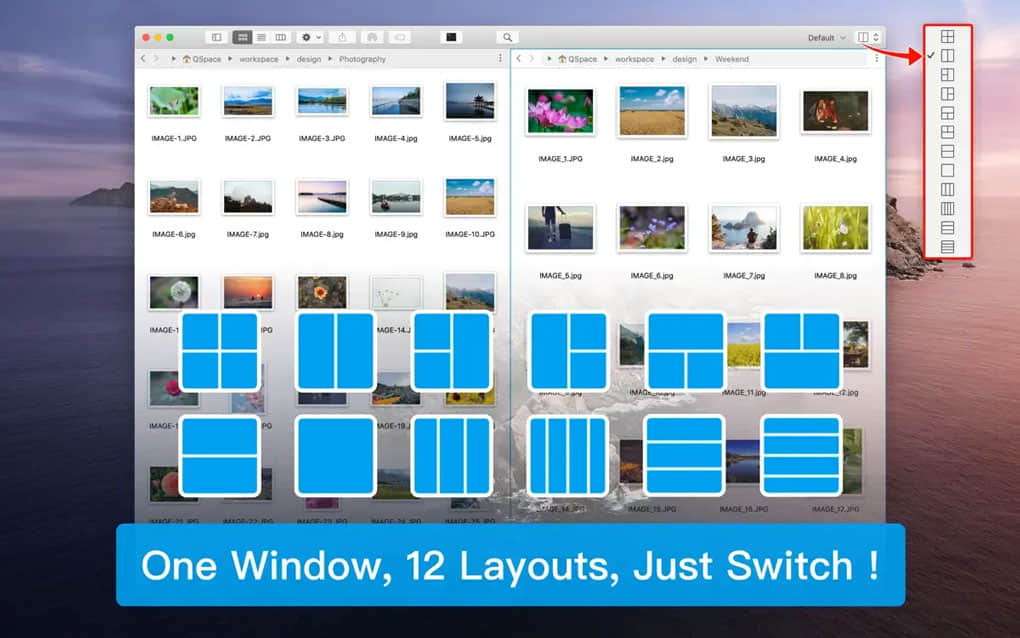The height and width of the screenshot is (638, 1020).
Task: Switch to column view mode
Action: point(280,37)
